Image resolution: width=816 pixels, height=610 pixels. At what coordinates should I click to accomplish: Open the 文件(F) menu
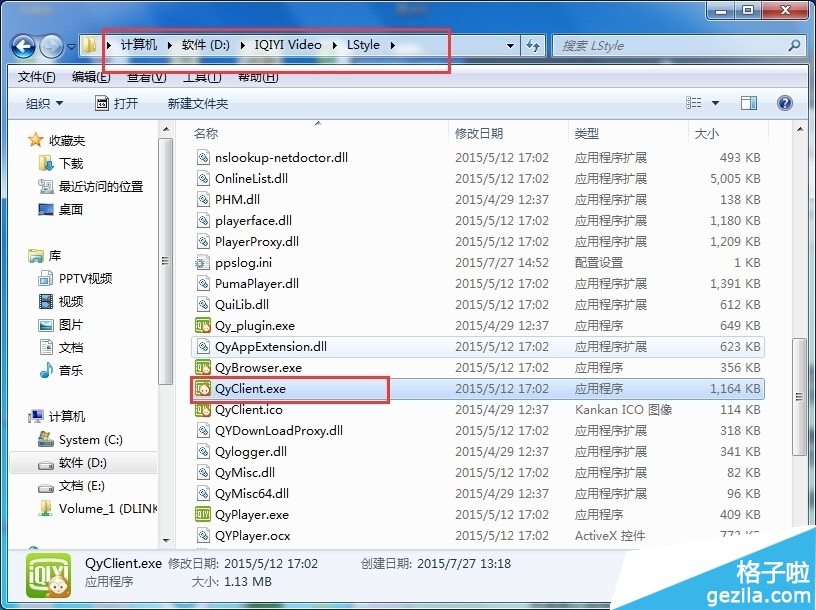click(36, 77)
